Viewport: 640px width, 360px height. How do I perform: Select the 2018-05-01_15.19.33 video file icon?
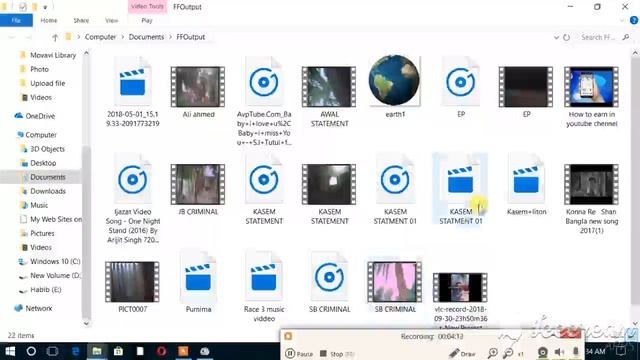click(133, 82)
